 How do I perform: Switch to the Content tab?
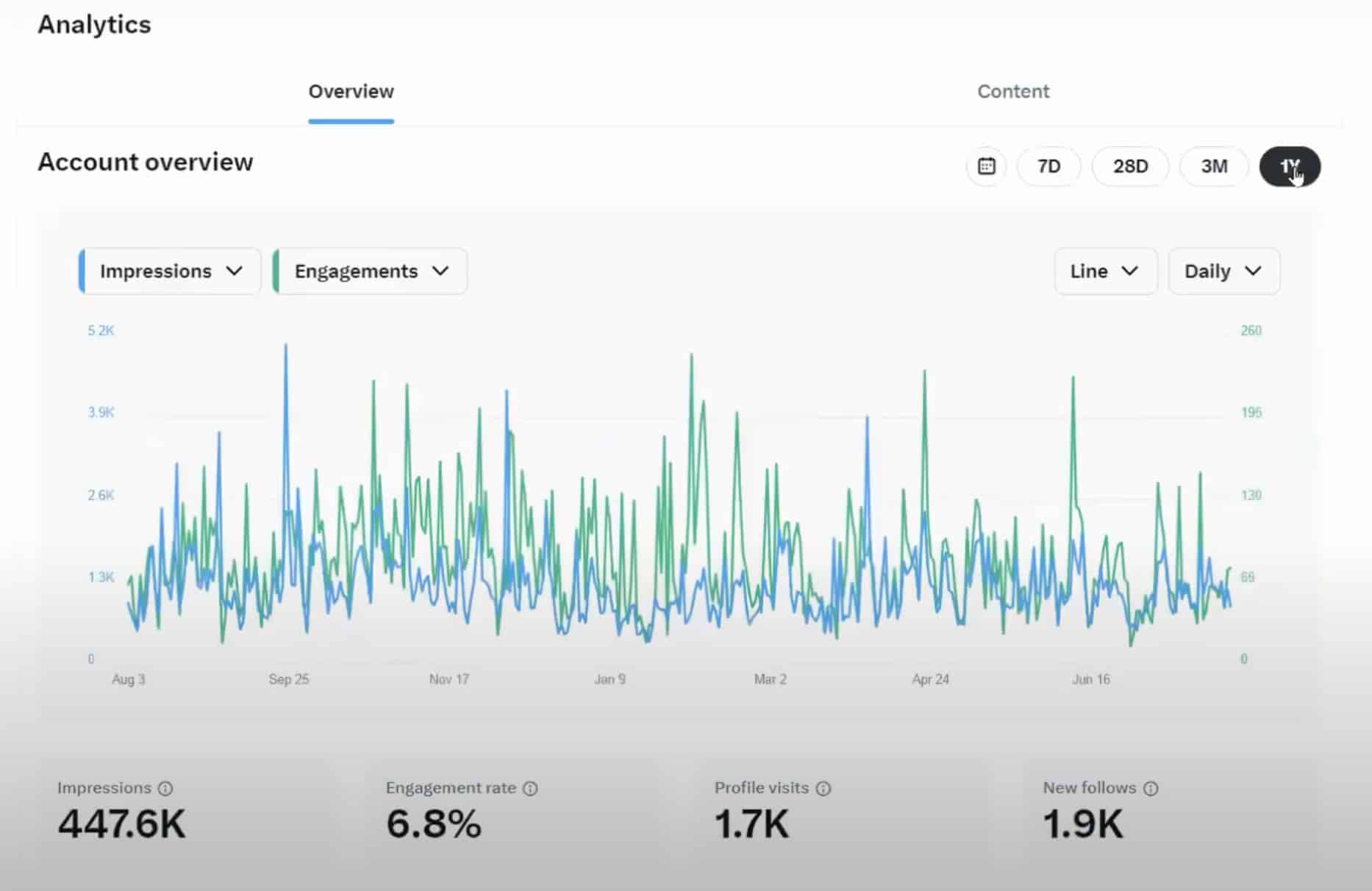(1013, 91)
